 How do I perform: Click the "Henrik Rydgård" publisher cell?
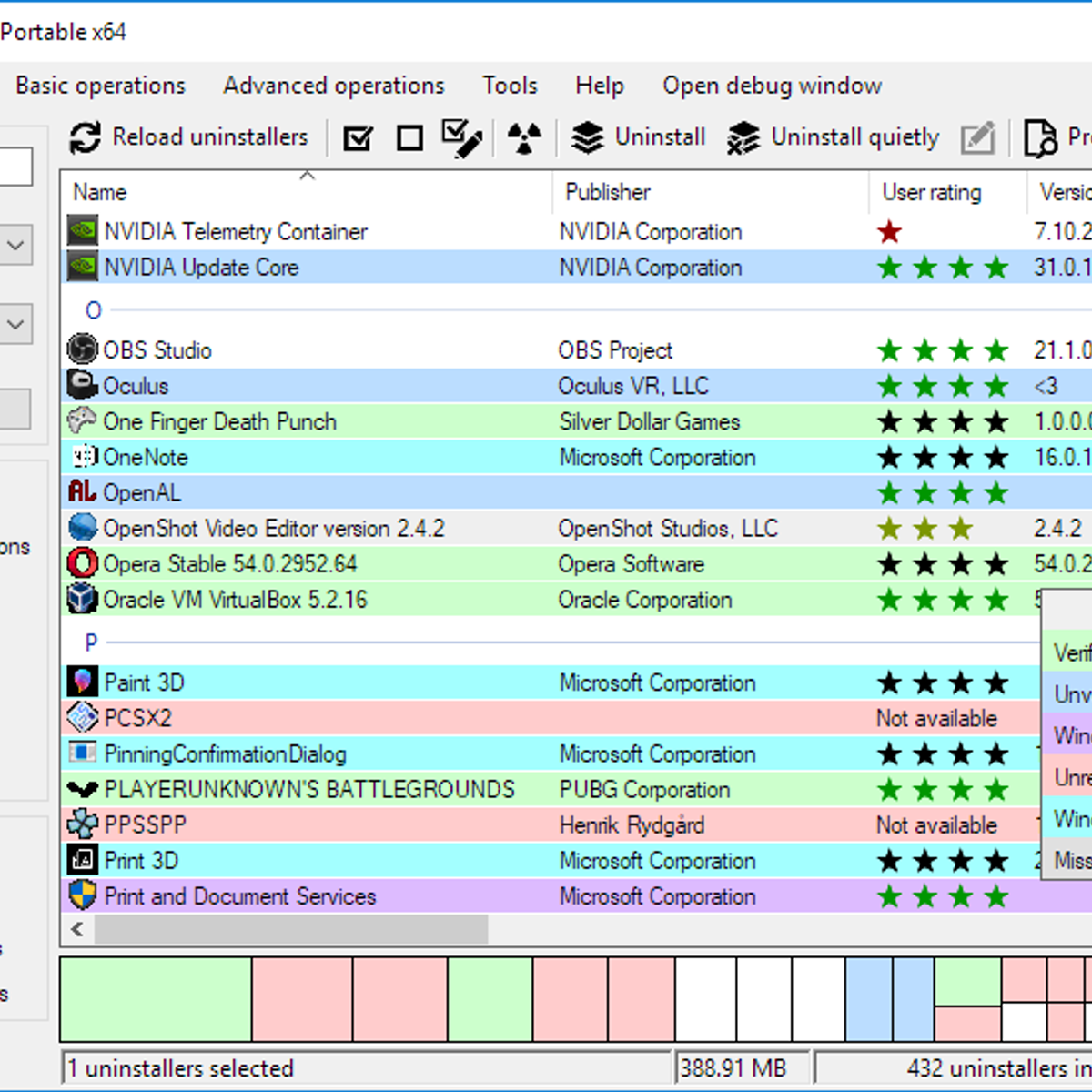click(x=632, y=825)
